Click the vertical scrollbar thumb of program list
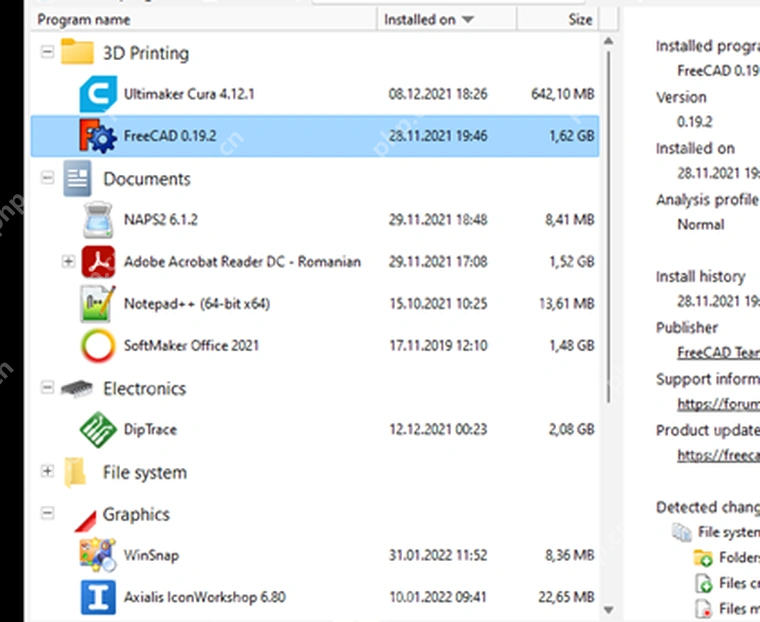The width and height of the screenshot is (760, 622). 609,226
